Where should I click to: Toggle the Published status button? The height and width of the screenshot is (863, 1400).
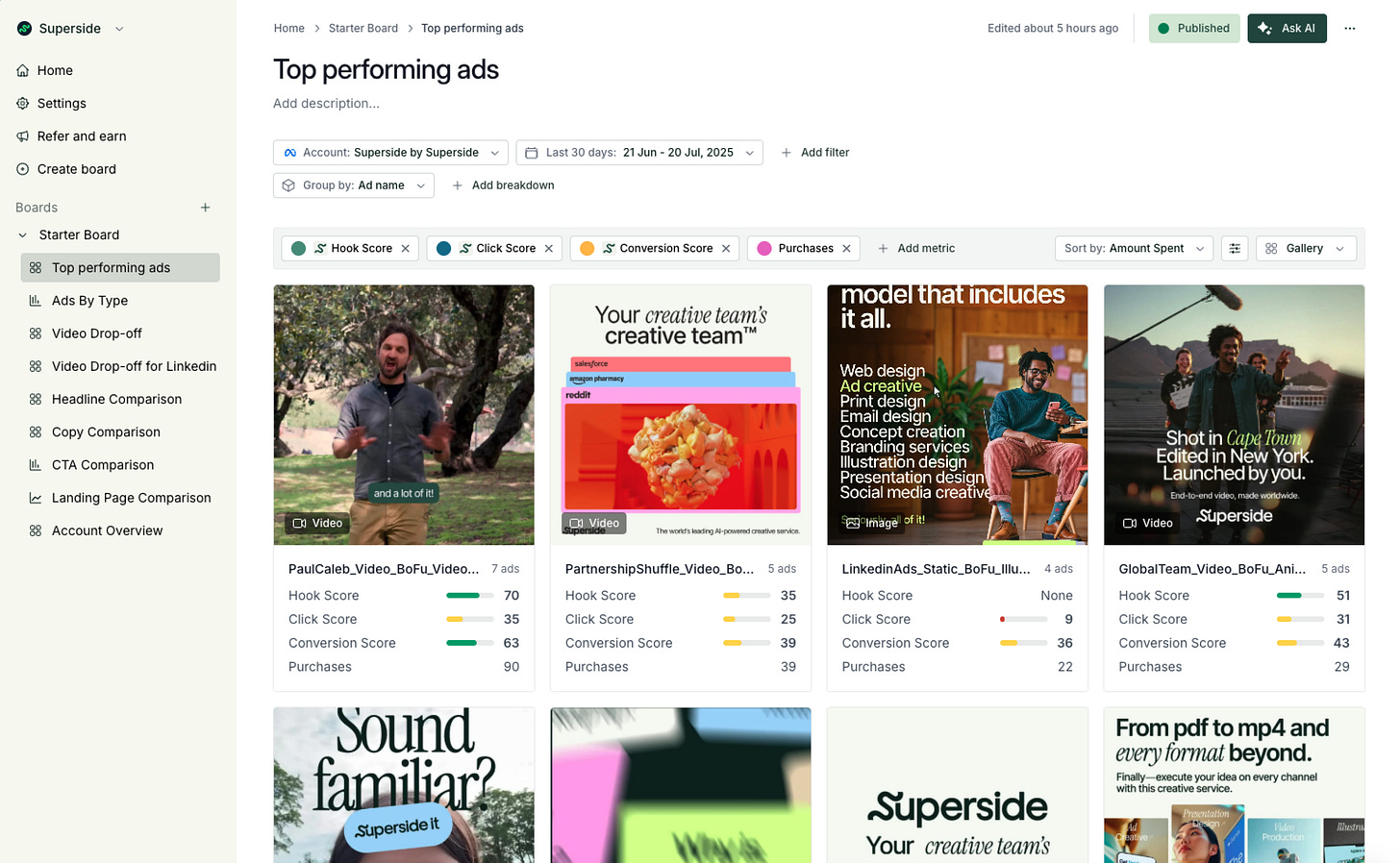(1194, 28)
